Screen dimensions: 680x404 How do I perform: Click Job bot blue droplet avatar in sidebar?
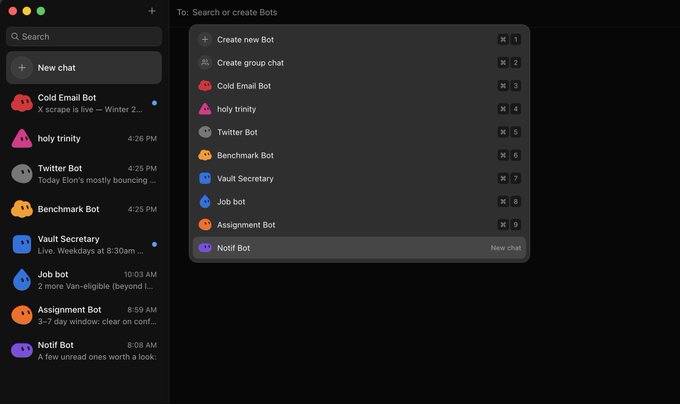point(22,280)
